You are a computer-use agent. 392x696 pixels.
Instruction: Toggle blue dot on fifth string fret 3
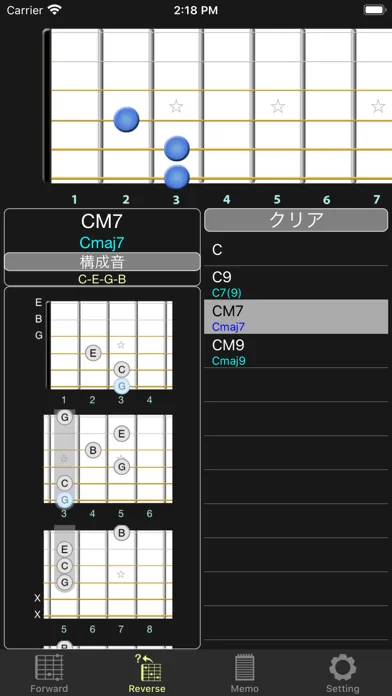177,148
